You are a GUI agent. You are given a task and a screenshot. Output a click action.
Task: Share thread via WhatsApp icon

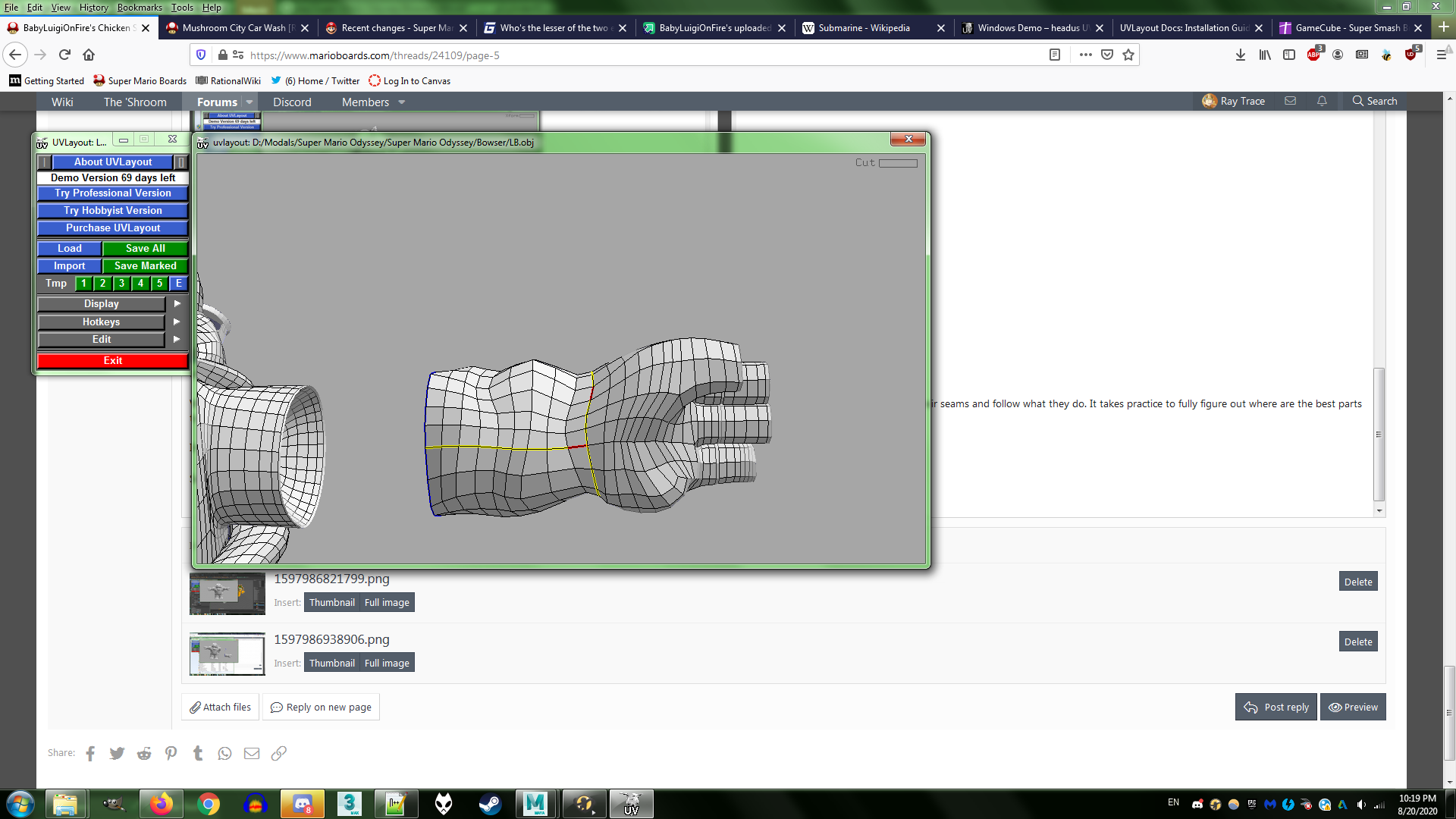pyautogui.click(x=224, y=753)
